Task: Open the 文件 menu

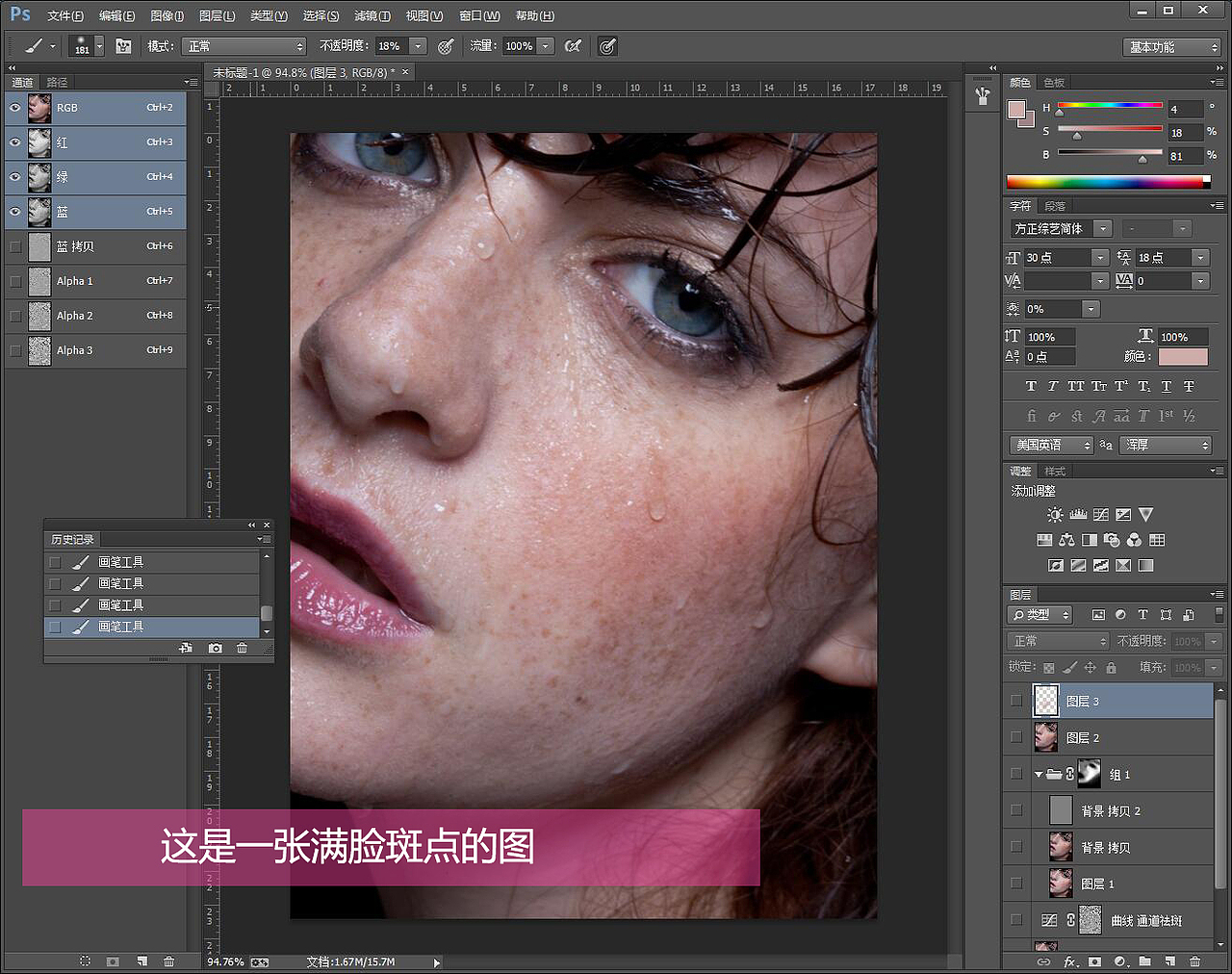Action: click(65, 15)
